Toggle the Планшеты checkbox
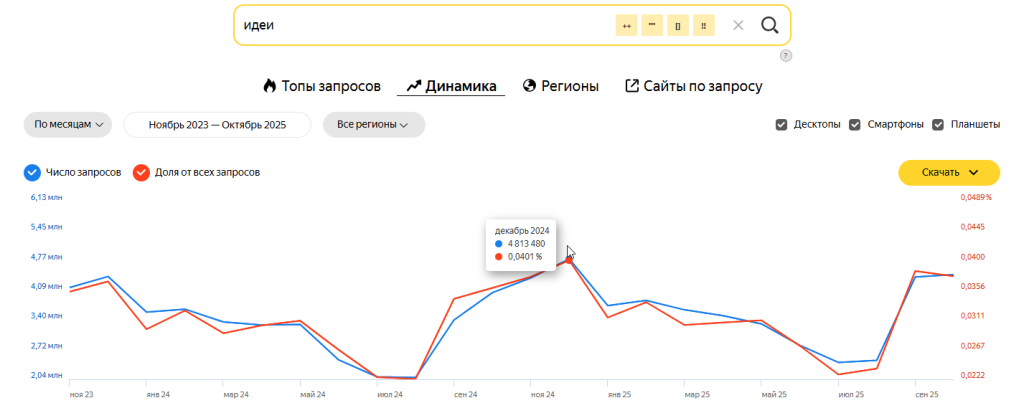This screenshot has height=408, width=1024. [x=938, y=125]
